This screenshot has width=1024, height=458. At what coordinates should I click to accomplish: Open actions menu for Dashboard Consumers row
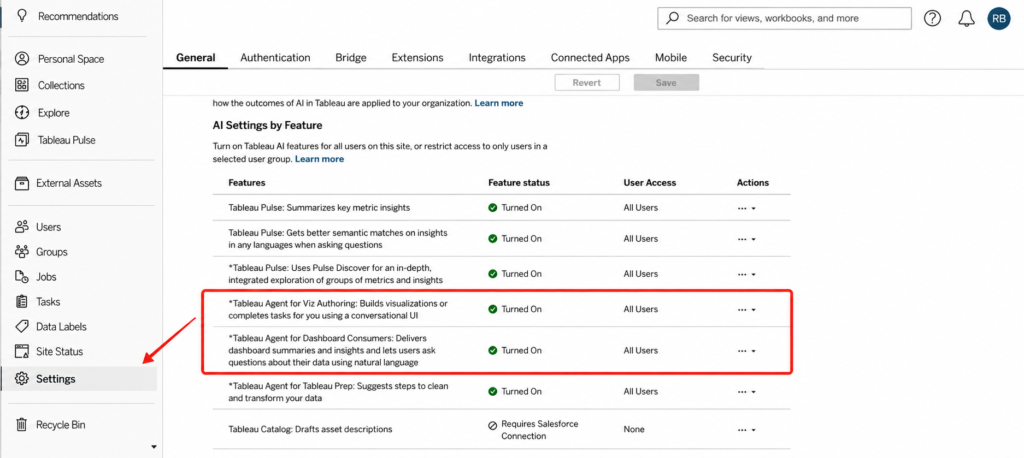[x=746, y=350]
